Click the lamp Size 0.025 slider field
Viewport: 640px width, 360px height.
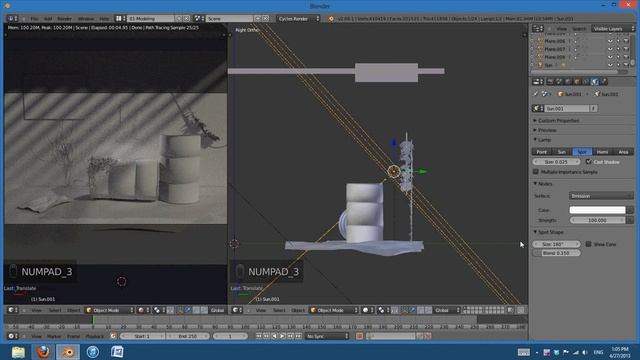(556, 162)
